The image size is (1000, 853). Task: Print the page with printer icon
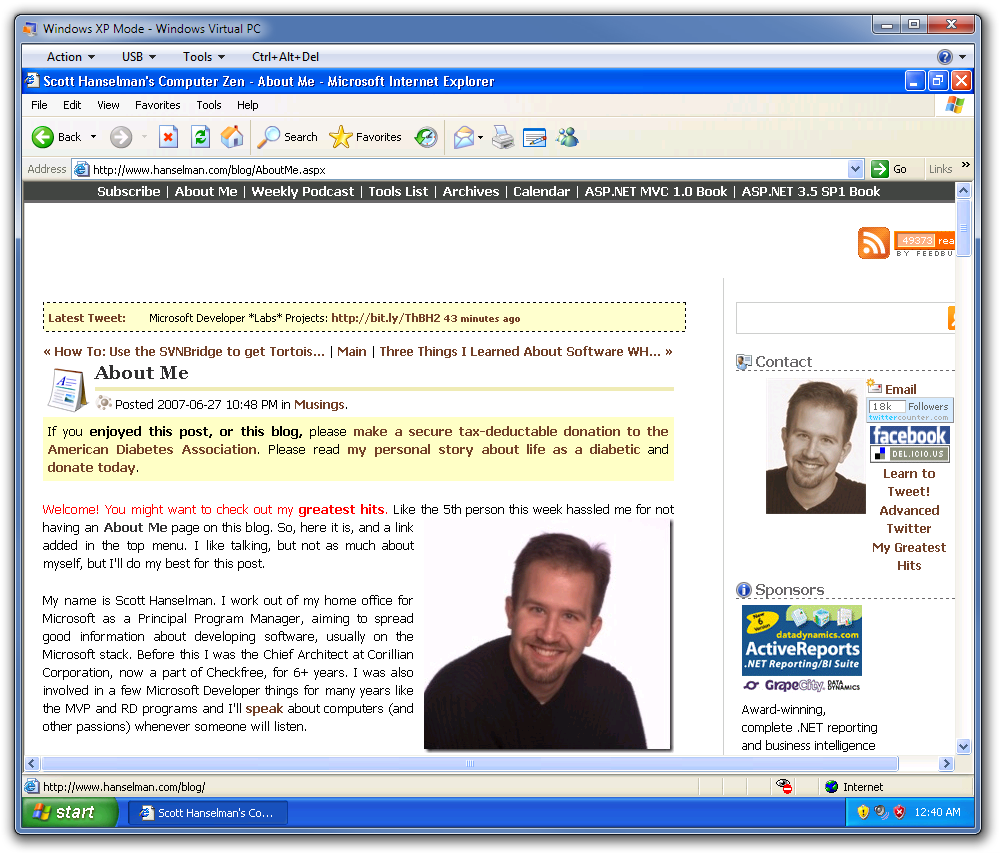(503, 137)
